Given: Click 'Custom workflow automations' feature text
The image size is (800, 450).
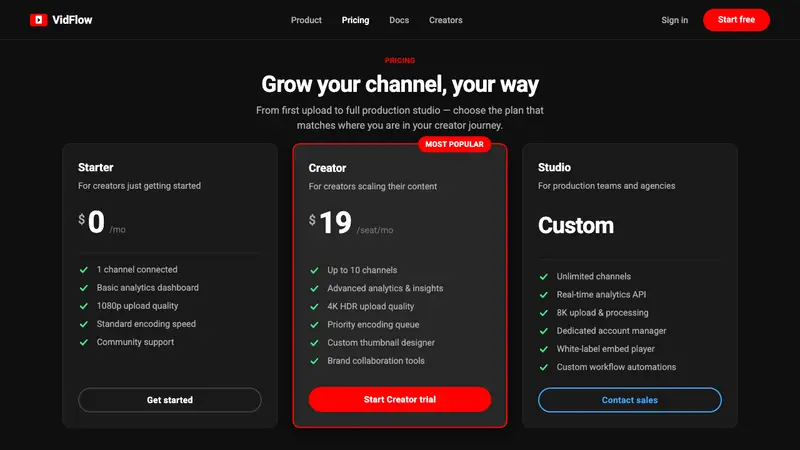Looking at the screenshot, I should coord(616,367).
